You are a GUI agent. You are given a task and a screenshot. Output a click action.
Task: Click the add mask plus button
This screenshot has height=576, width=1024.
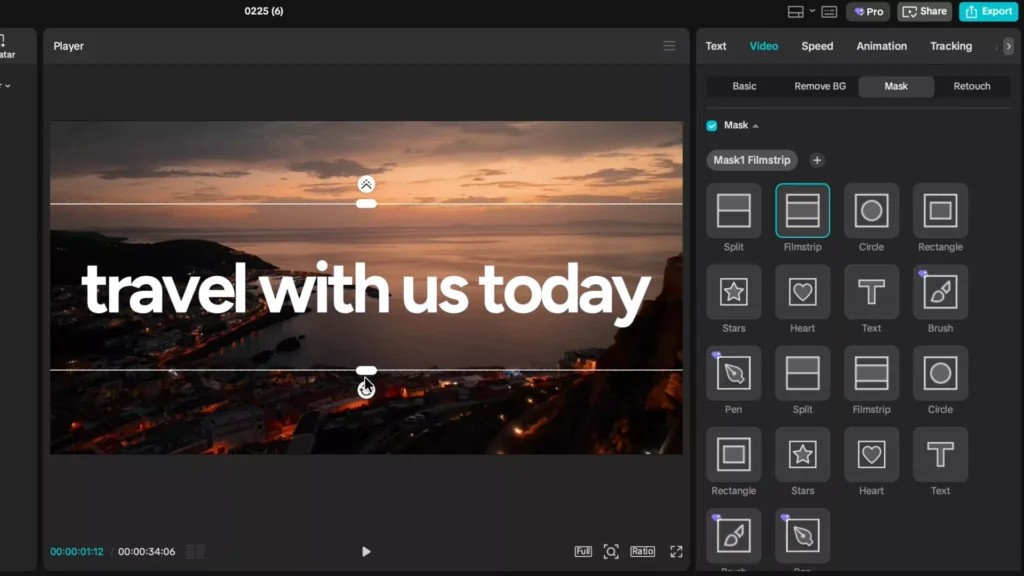pos(817,160)
